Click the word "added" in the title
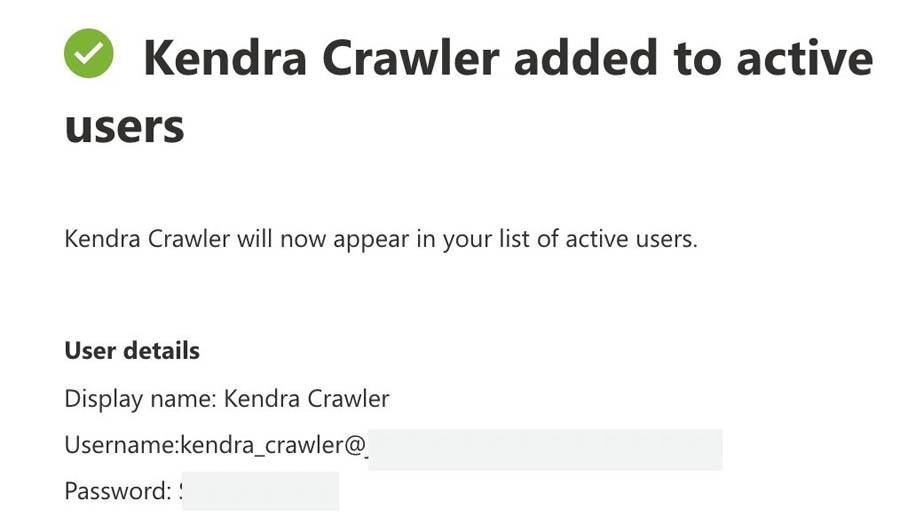Image resolution: width=900 pixels, height=517 pixels. (x=586, y=58)
